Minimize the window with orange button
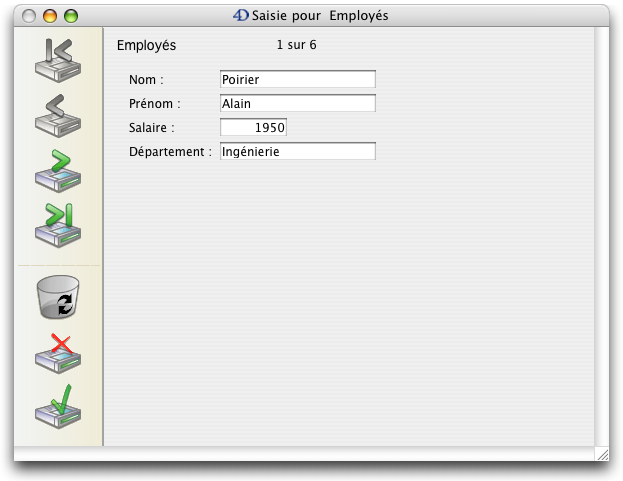This screenshot has height=481, width=623. [50, 16]
